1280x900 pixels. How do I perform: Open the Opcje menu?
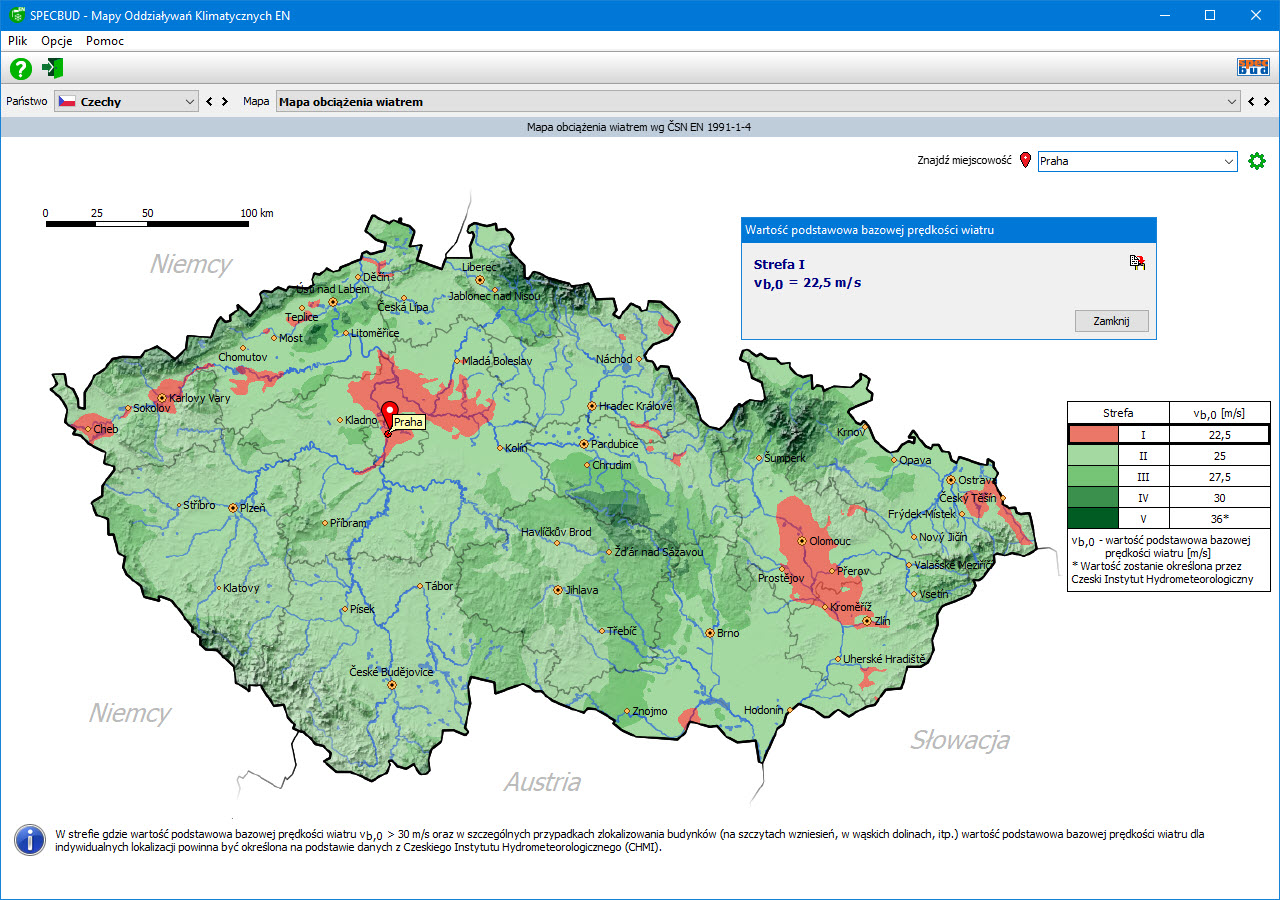point(56,41)
